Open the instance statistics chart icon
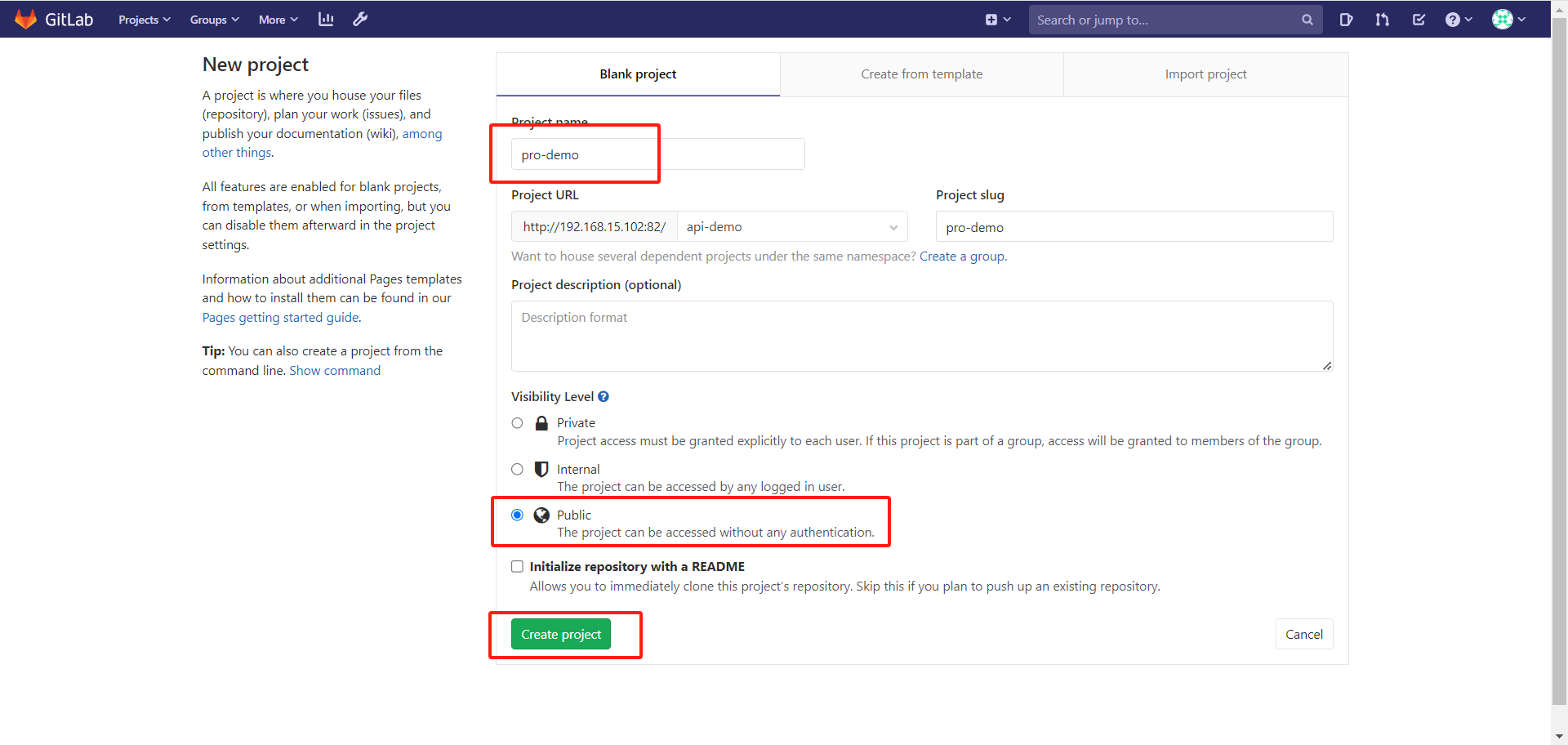This screenshot has height=745, width=1568. coord(325,19)
